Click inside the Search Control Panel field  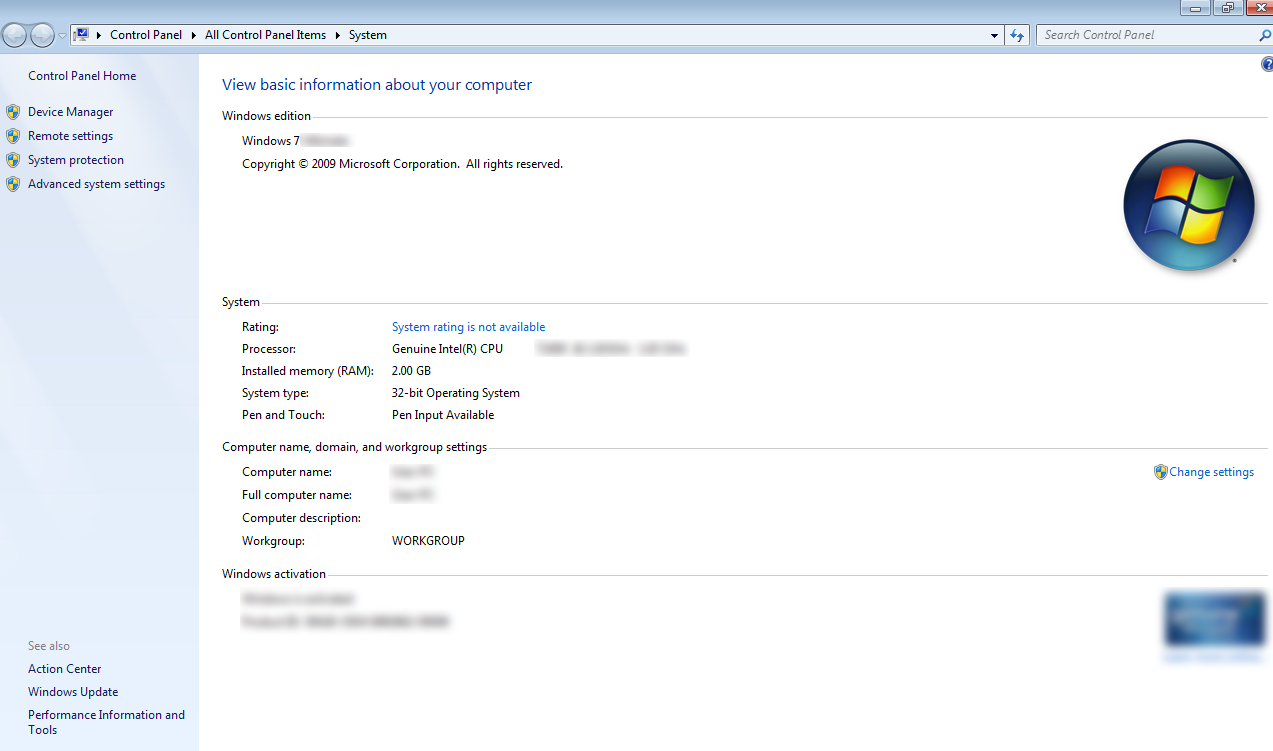coord(1140,34)
